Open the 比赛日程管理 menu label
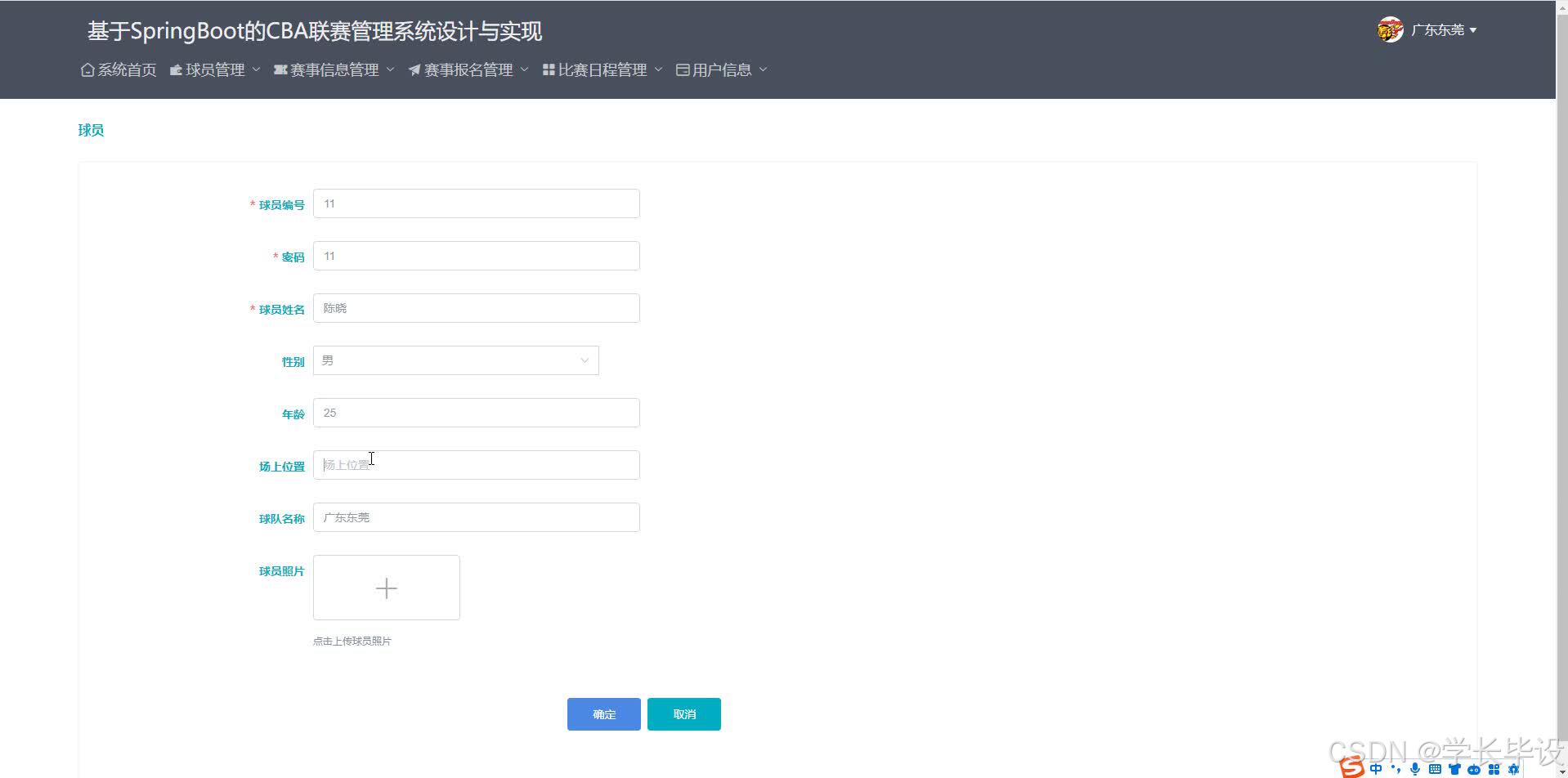Viewport: 1568px width, 778px height. (x=603, y=70)
